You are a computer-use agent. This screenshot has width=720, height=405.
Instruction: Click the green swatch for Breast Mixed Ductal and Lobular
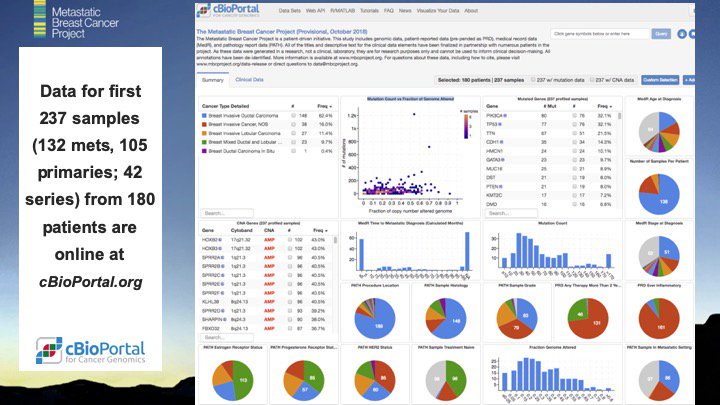tap(204, 142)
